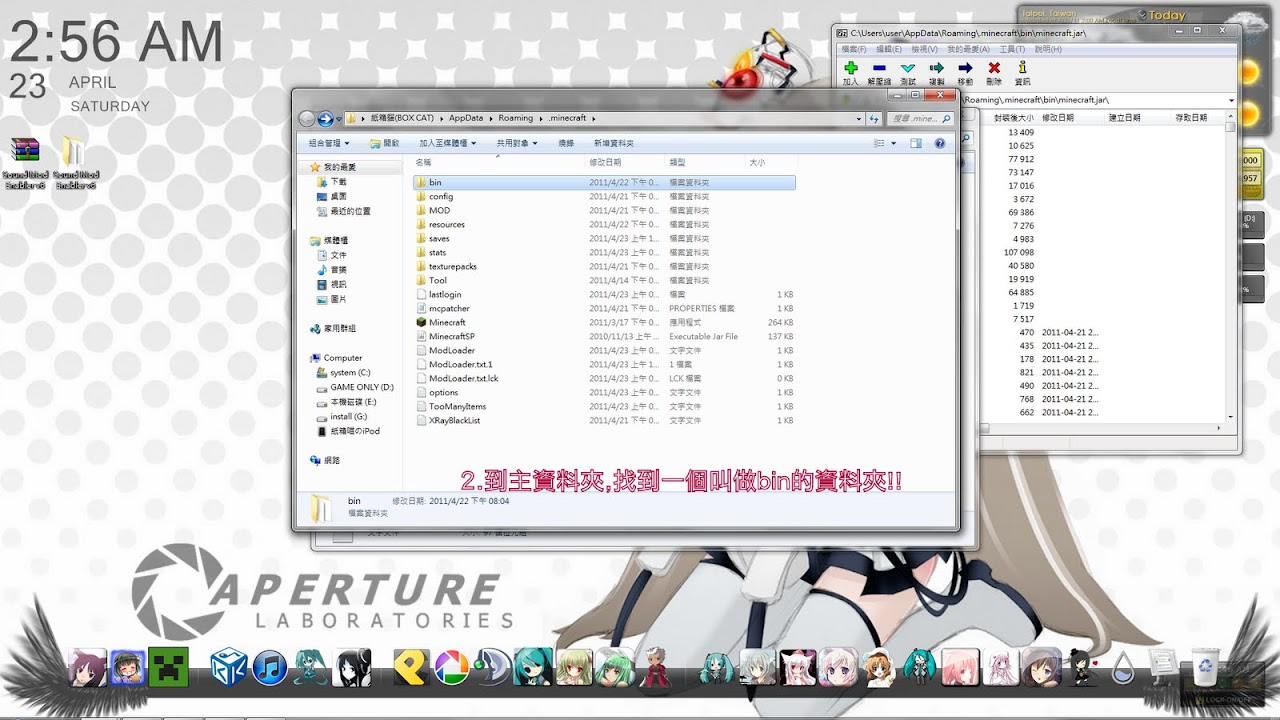Expand 7-Zip address path dropdown
Screen dimensions: 1280x720
pos(1231,100)
